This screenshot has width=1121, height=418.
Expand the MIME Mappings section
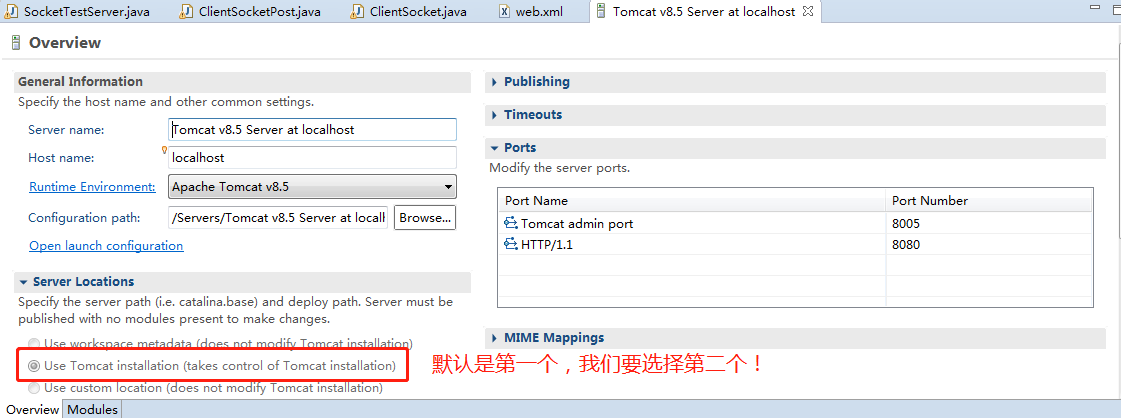495,338
